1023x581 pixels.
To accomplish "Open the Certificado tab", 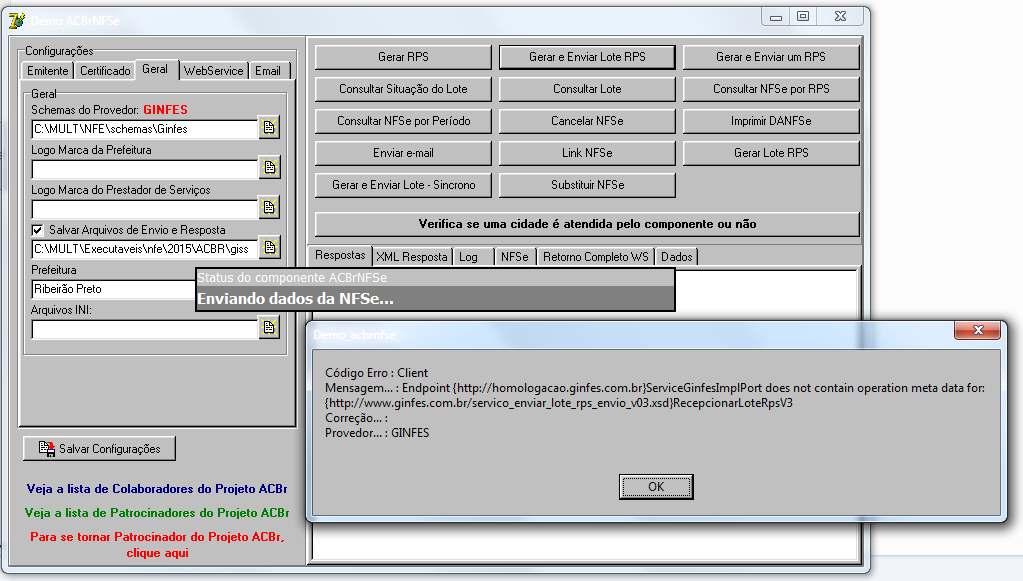I will pos(105,70).
